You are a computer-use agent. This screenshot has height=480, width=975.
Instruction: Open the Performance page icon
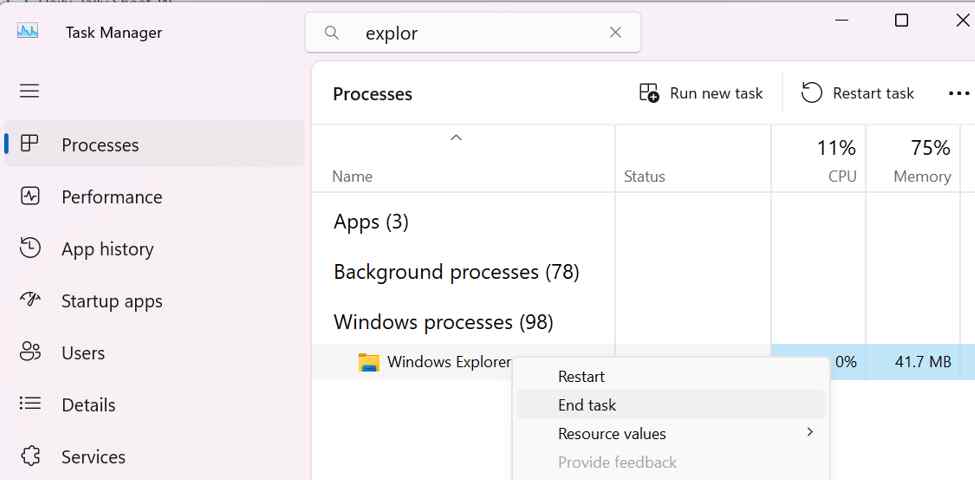[30, 197]
